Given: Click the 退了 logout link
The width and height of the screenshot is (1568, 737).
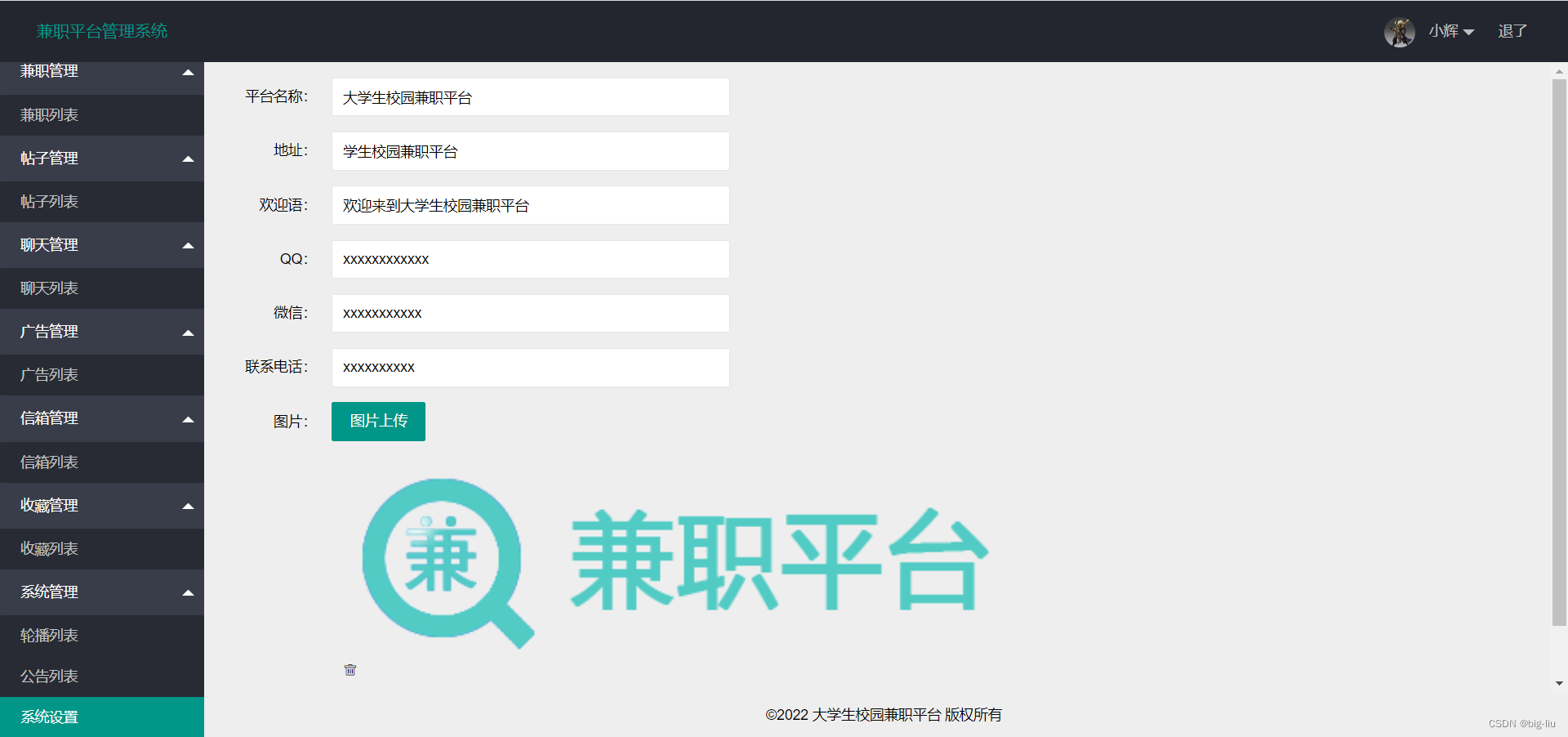Looking at the screenshot, I should coord(1512,31).
